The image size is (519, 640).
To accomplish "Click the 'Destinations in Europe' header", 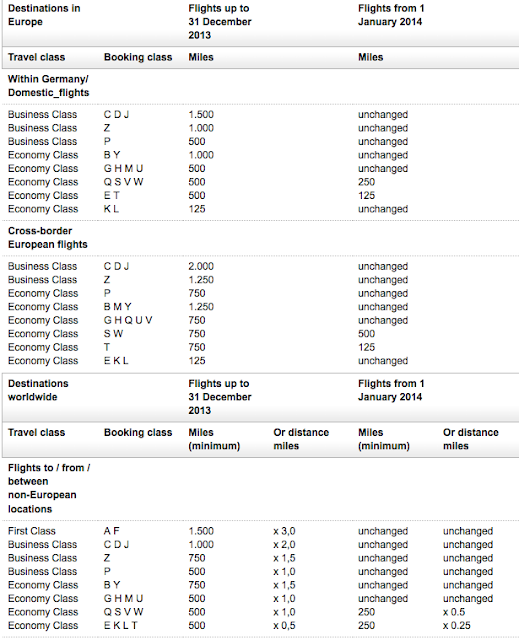I will pyautogui.click(x=44, y=15).
